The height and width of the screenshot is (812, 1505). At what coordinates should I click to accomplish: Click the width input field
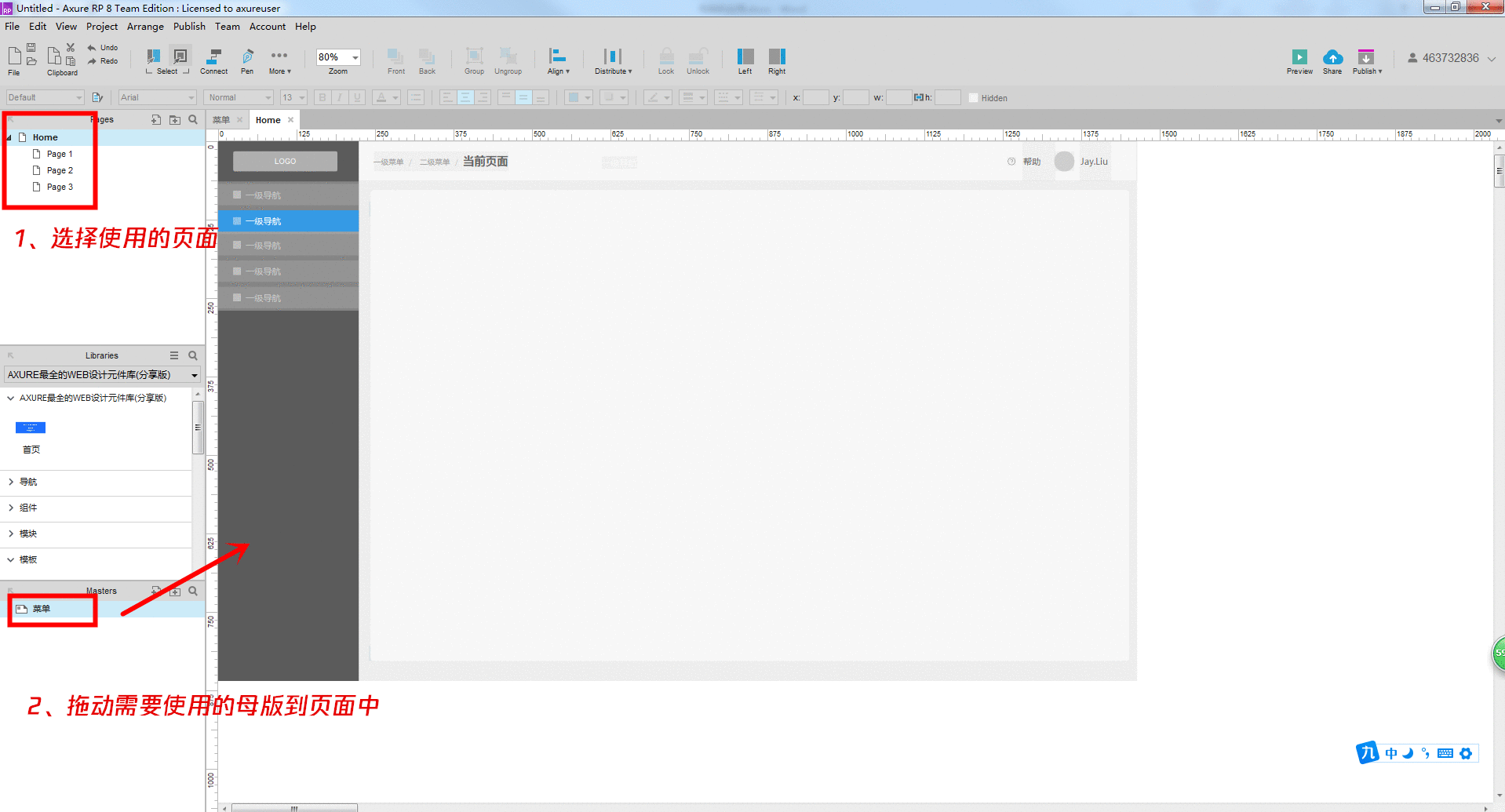tap(898, 97)
